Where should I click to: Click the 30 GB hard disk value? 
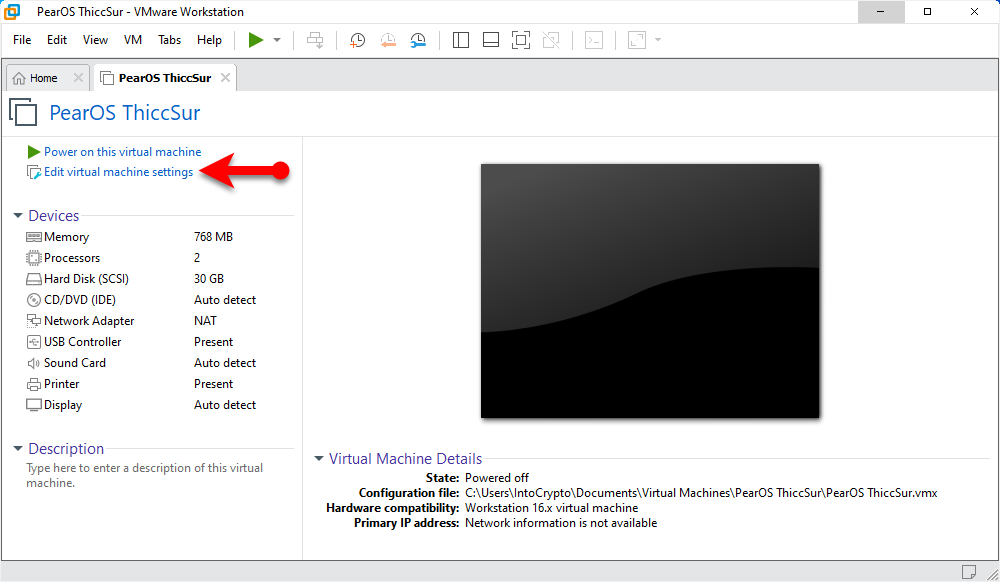click(209, 279)
